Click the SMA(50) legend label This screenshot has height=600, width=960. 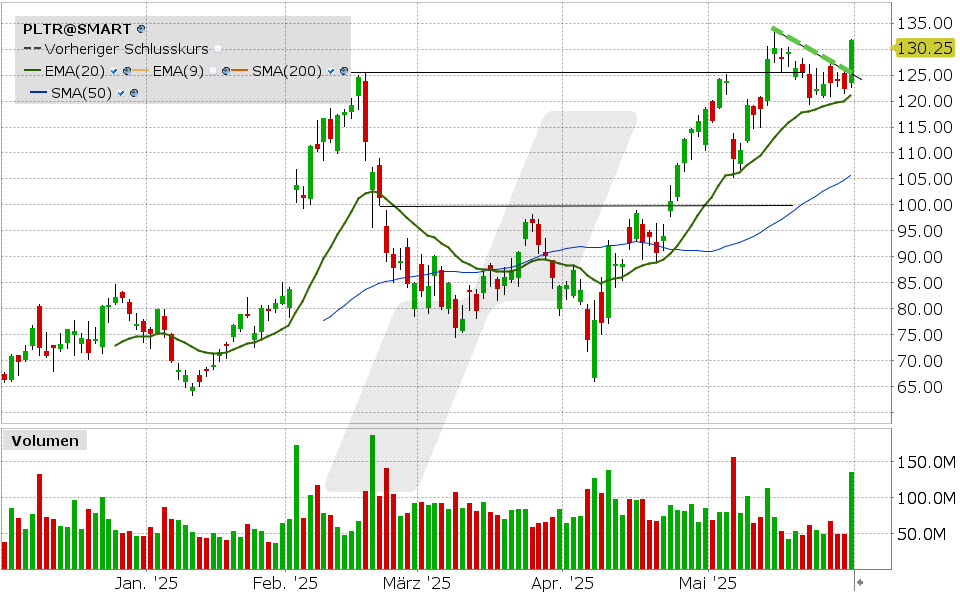[81, 93]
